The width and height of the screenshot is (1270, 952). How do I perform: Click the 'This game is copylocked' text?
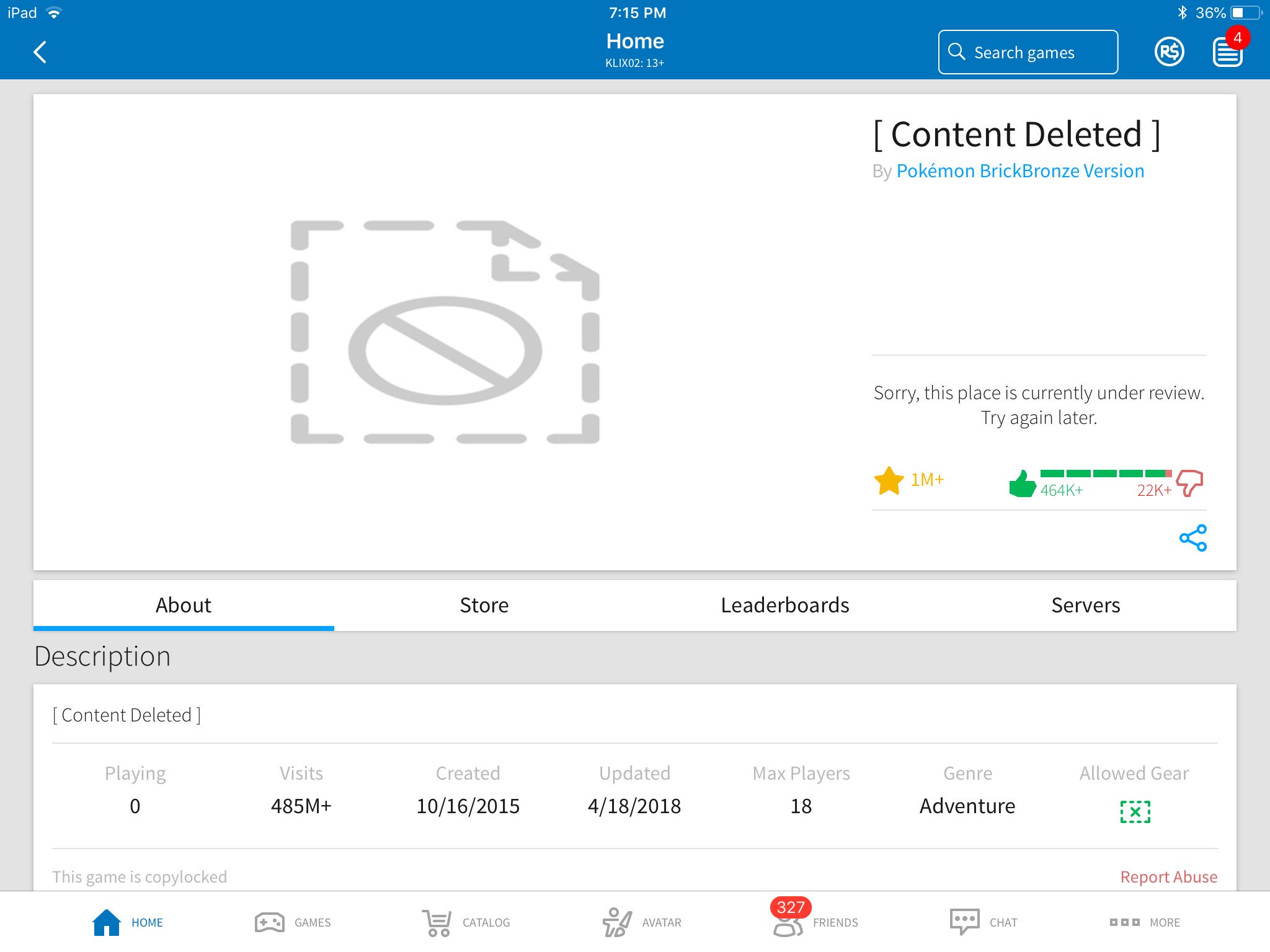point(140,876)
